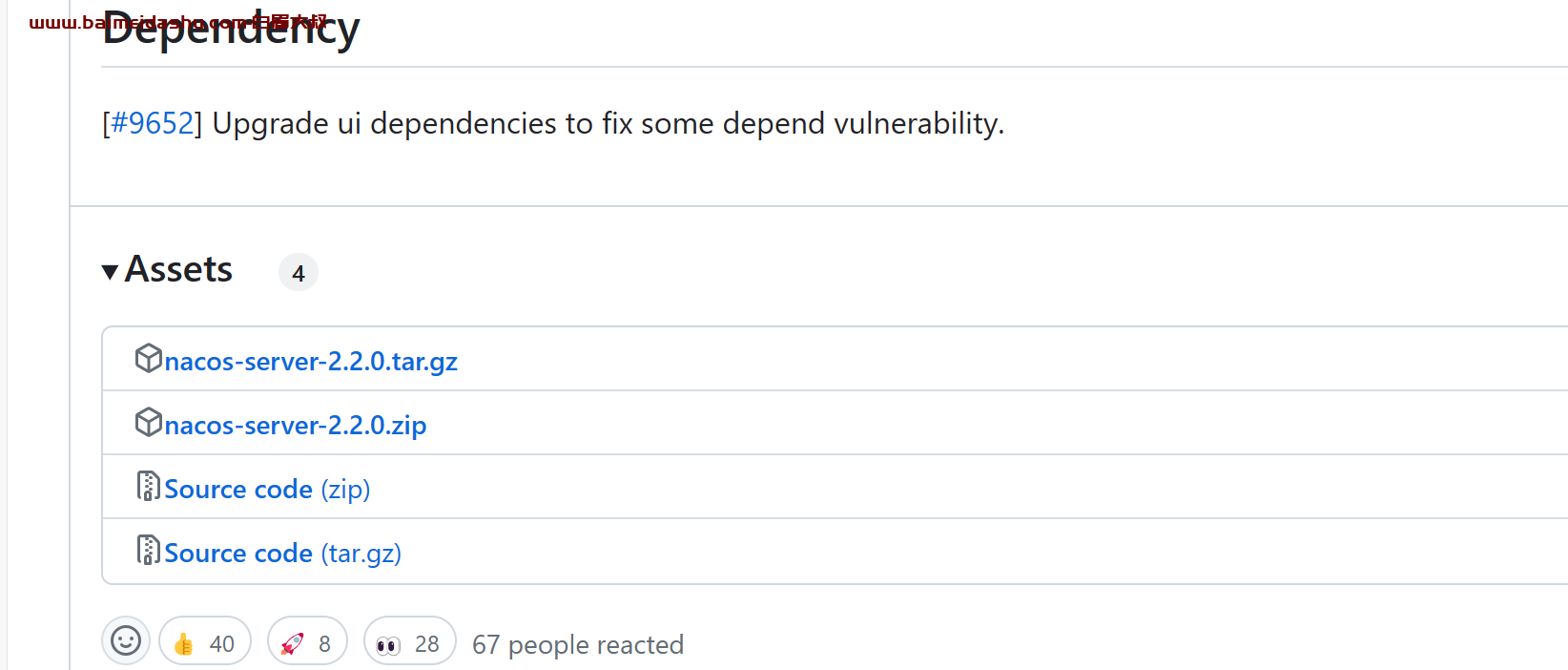Click the 67 people reacted text
The image size is (1568, 670).
click(x=578, y=645)
